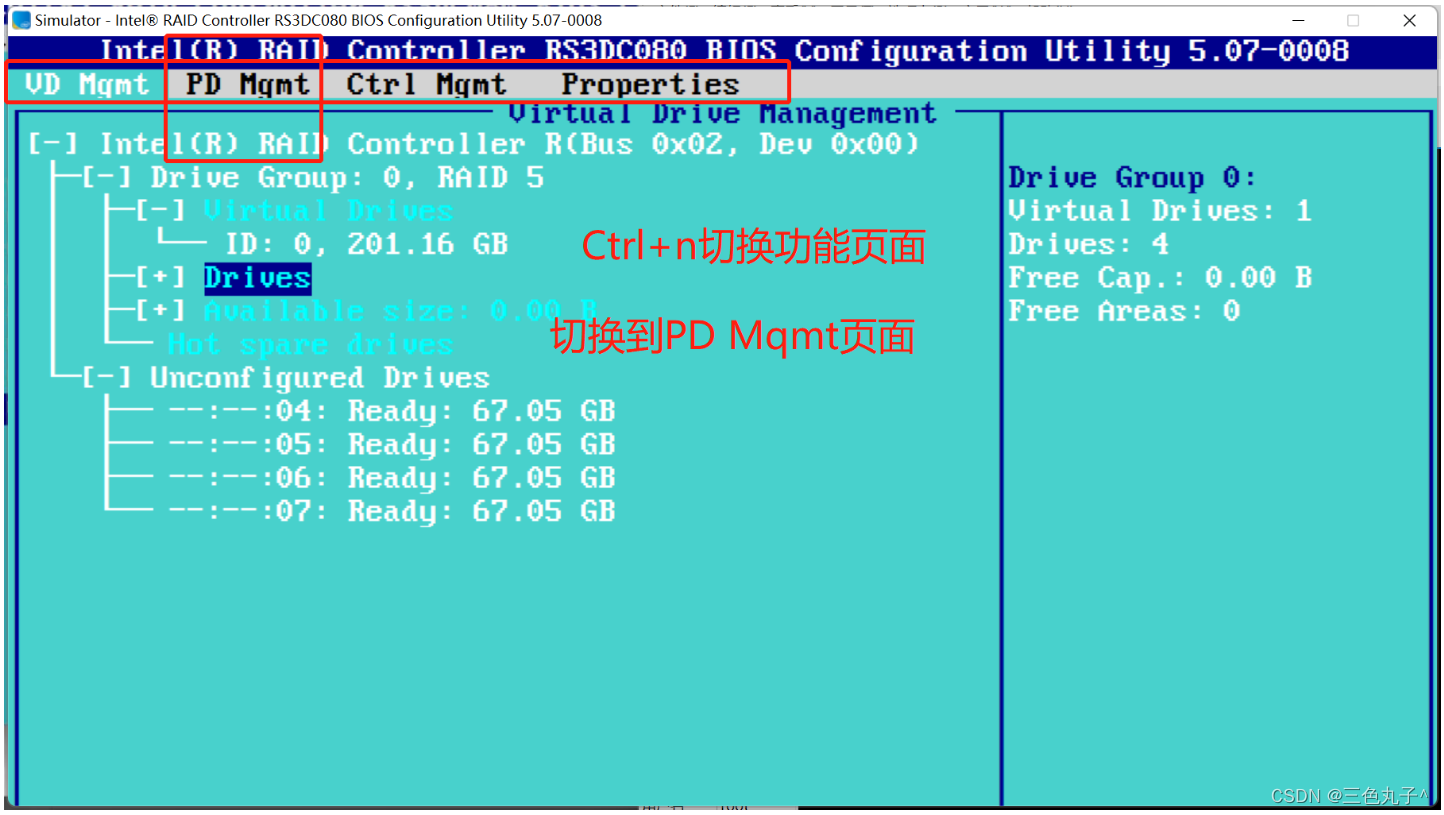The height and width of the screenshot is (815, 1444).
Task: Select the highlighted Drives item
Action: [258, 278]
